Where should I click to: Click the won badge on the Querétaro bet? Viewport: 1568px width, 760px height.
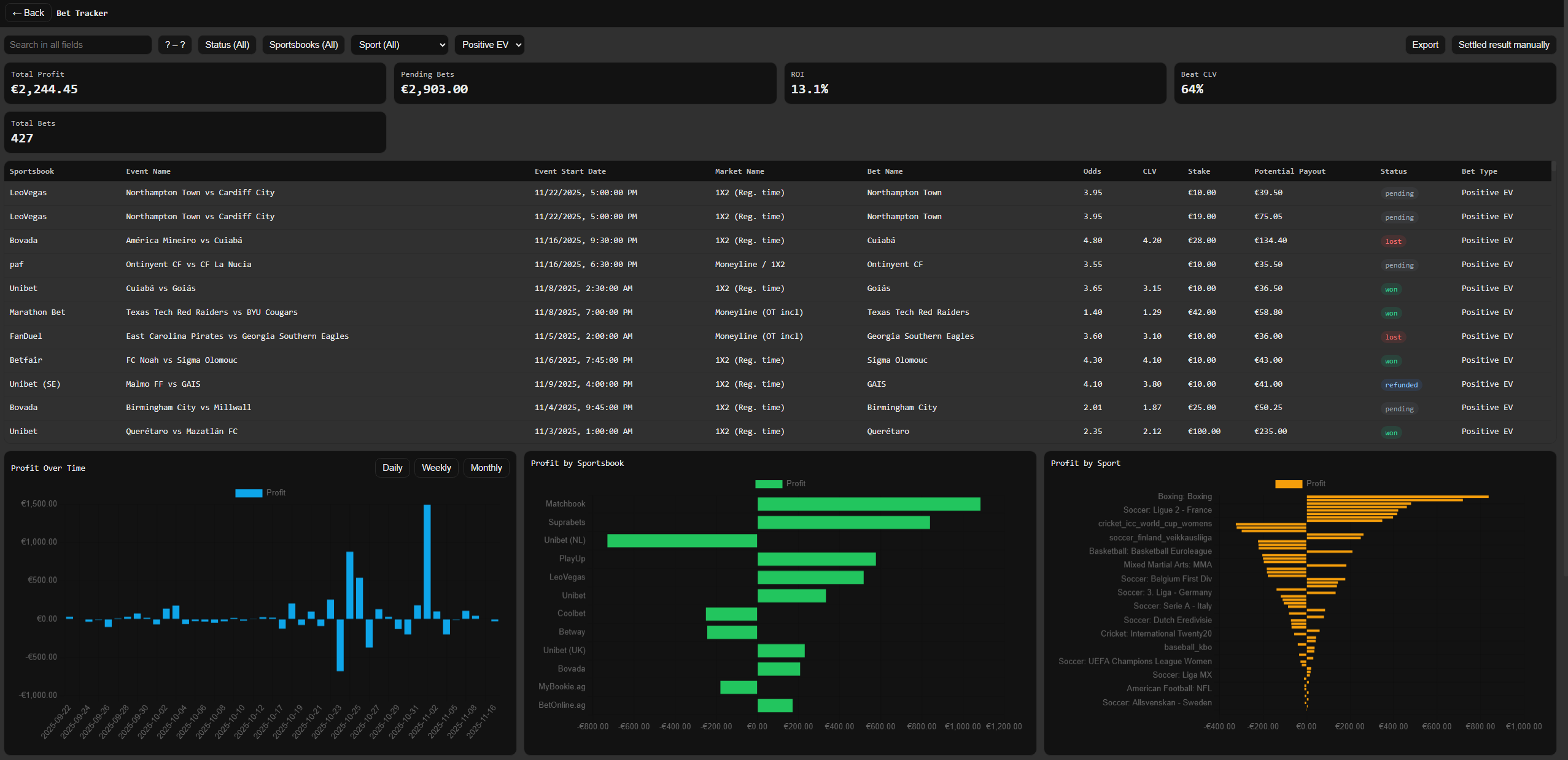pyautogui.click(x=1391, y=432)
